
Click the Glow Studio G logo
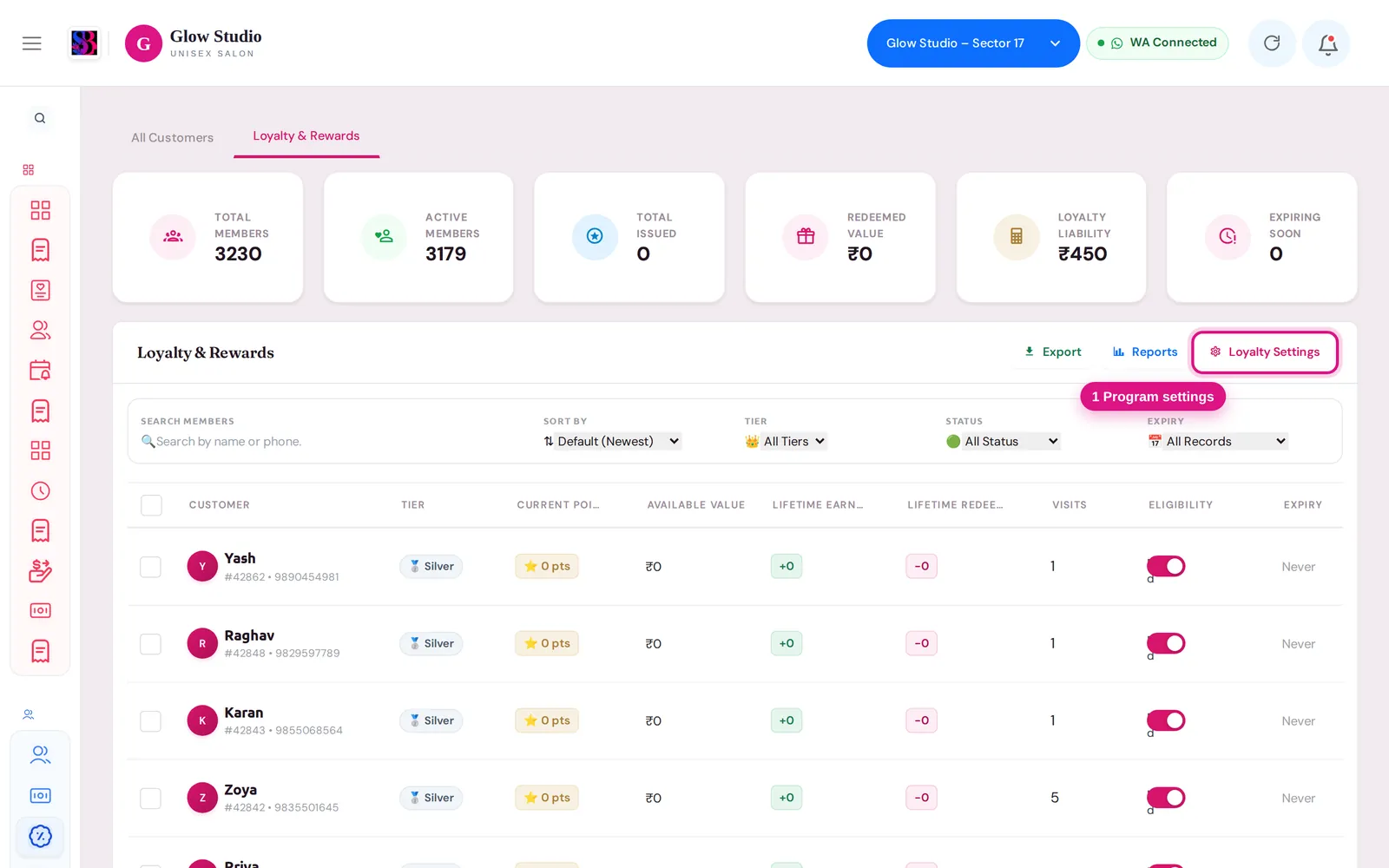[x=143, y=43]
